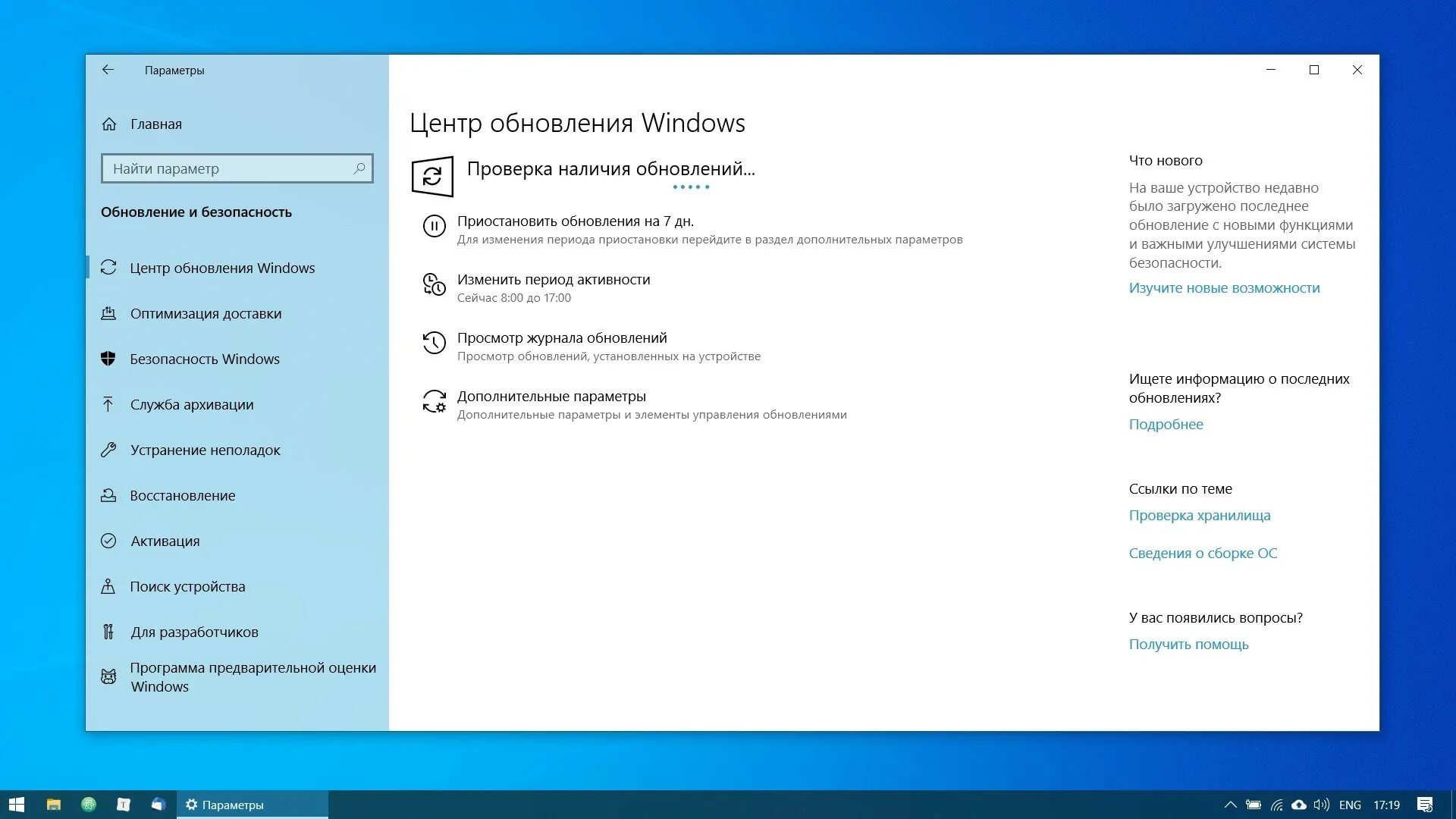Open the Проверка хранилища link
1456x819 pixels.
(x=1199, y=516)
